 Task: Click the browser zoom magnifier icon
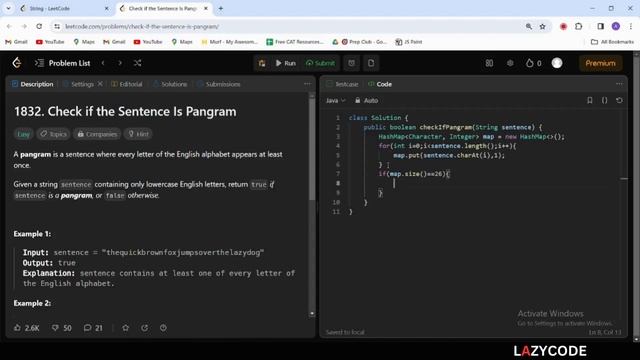tap(529, 26)
